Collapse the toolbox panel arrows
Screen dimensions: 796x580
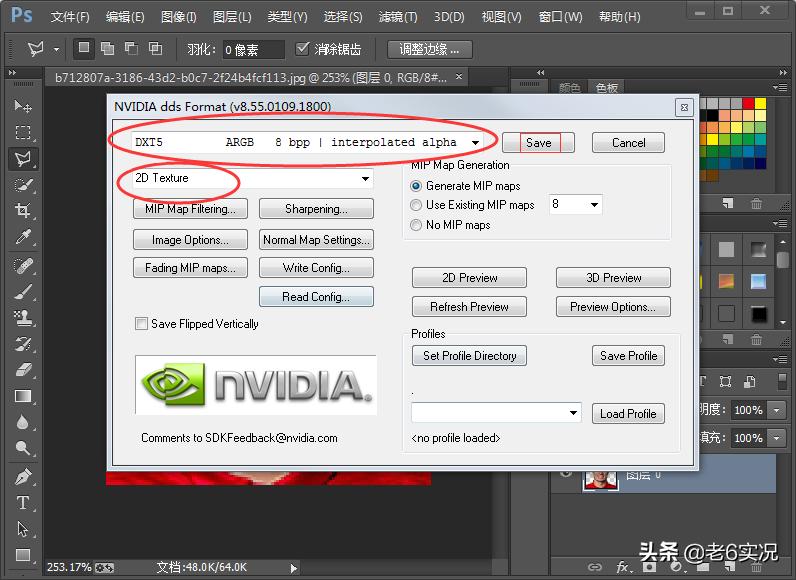coord(12,73)
